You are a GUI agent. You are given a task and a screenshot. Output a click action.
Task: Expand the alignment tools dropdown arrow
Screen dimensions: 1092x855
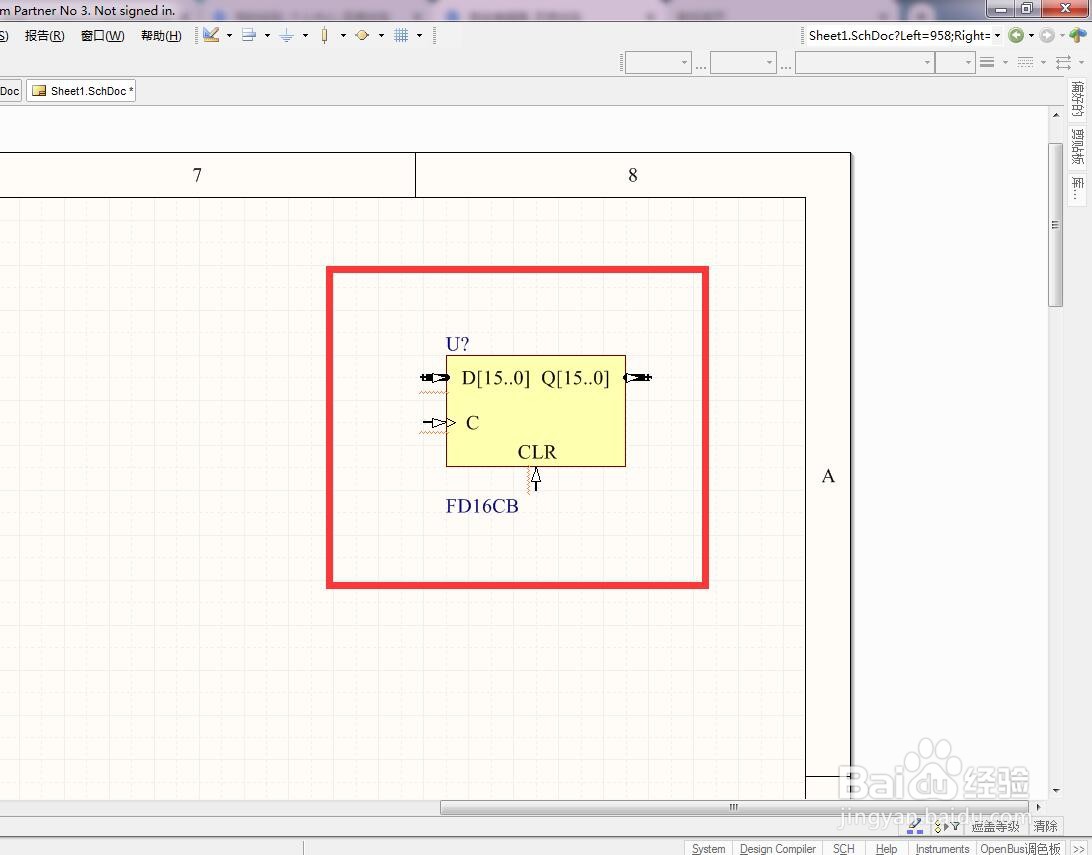(x=267, y=35)
